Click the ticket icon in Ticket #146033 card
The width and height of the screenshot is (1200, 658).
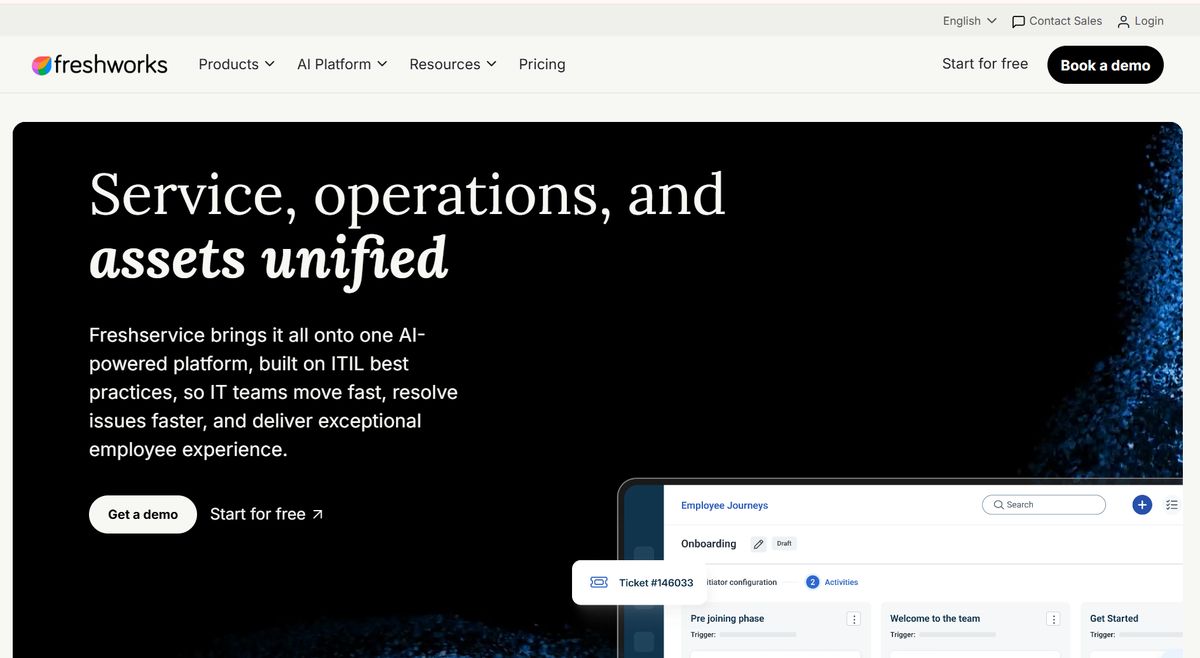(x=599, y=582)
